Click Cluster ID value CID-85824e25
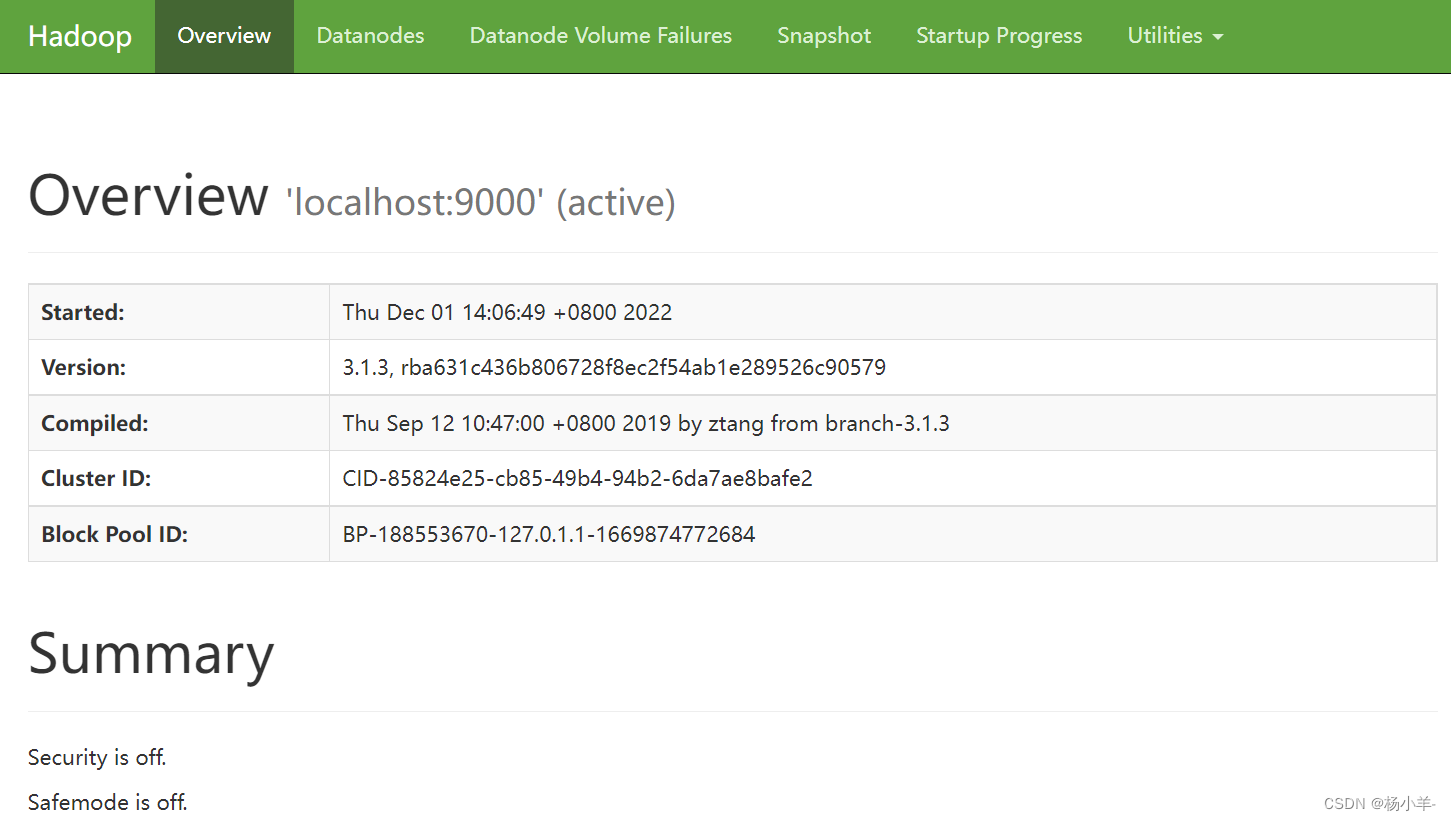 coord(577,478)
